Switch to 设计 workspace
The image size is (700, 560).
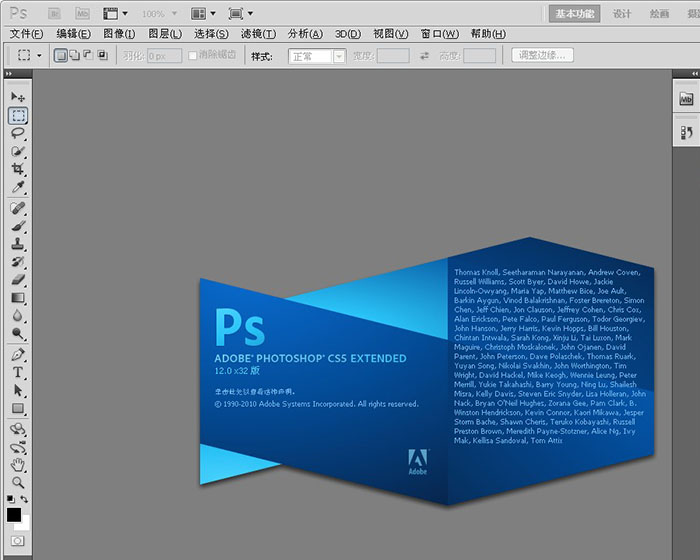(622, 14)
